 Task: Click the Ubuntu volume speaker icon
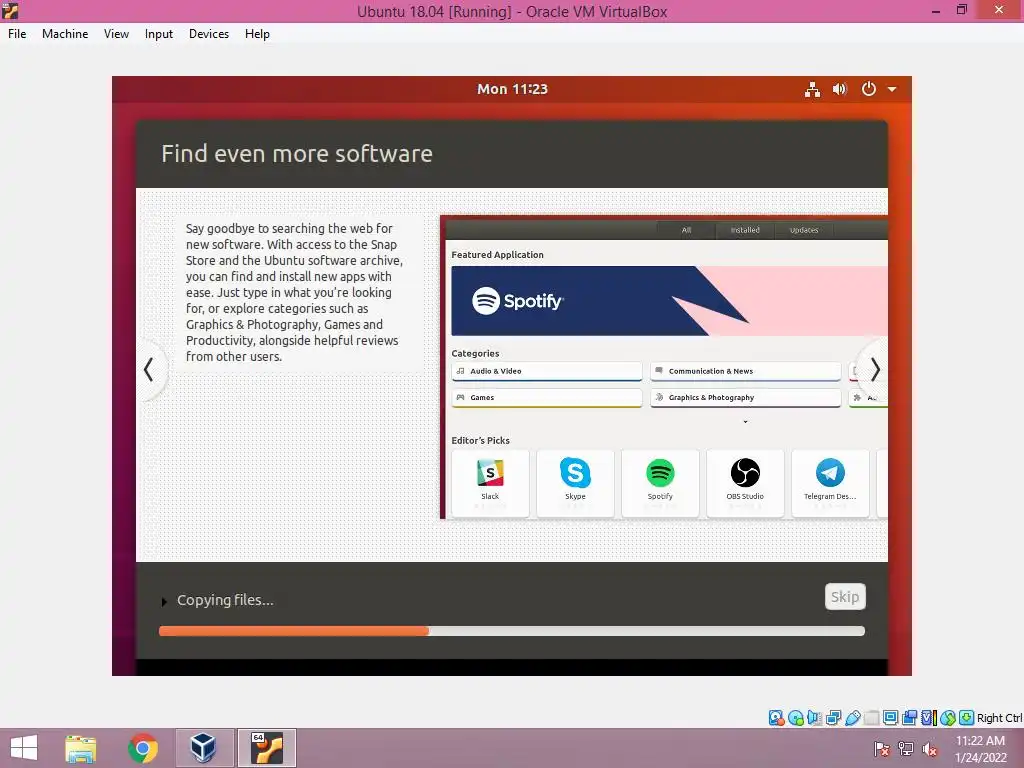(x=840, y=89)
